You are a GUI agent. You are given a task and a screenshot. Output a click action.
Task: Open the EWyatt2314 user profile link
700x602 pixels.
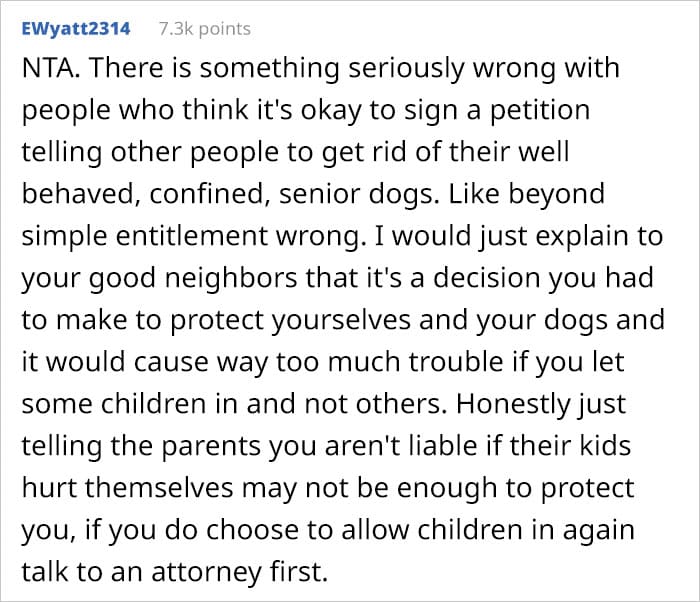point(76,29)
